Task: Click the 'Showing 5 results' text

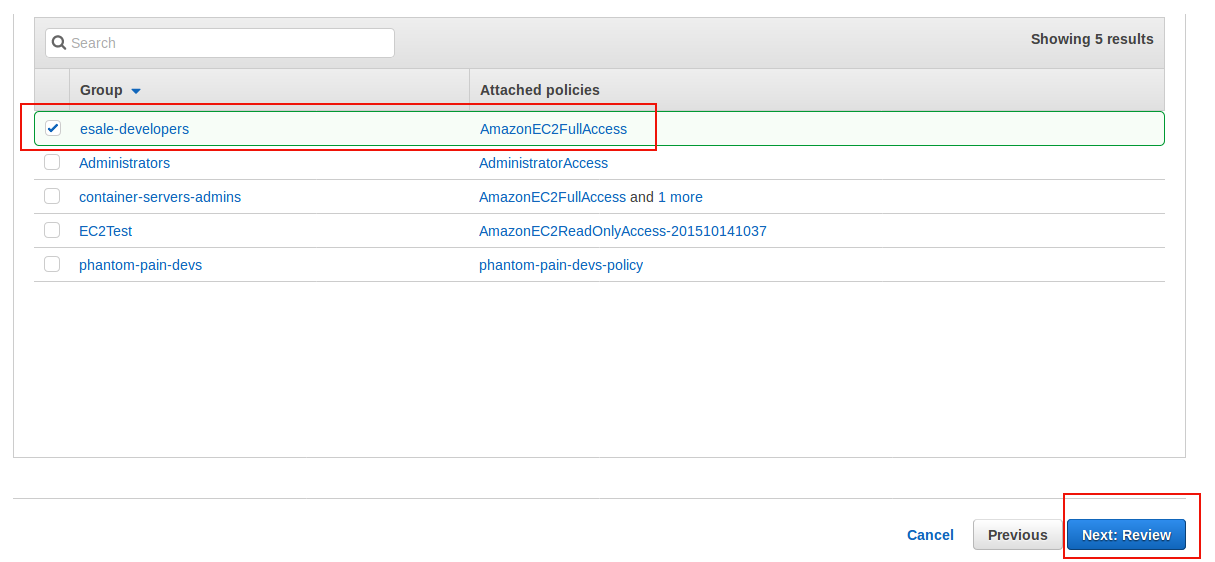Action: click(x=1092, y=39)
